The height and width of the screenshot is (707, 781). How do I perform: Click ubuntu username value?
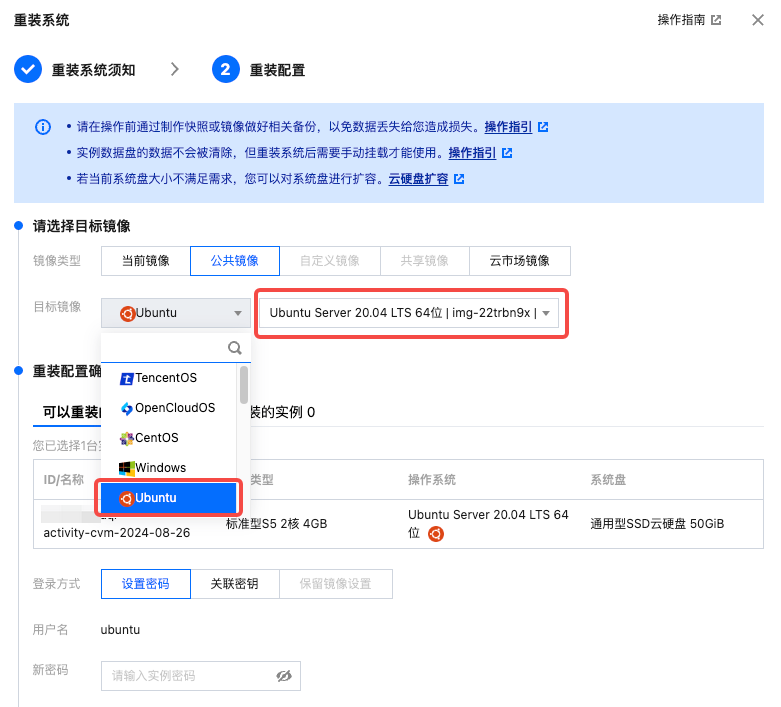click(120, 630)
